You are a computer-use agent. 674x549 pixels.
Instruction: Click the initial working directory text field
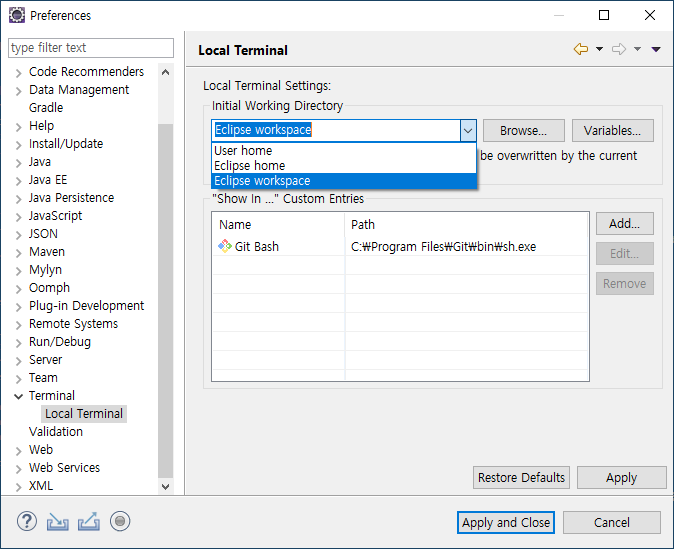click(336, 130)
